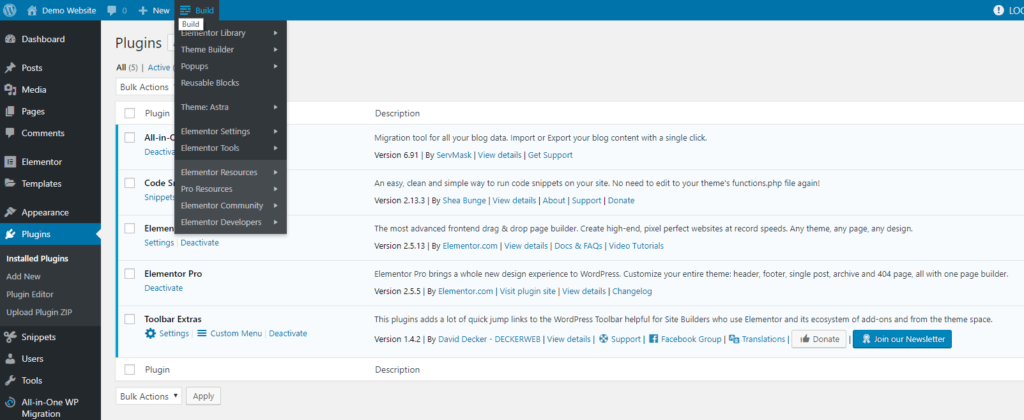1024x420 pixels.
Task: Click the Active plugins filter link
Action: [x=159, y=67]
